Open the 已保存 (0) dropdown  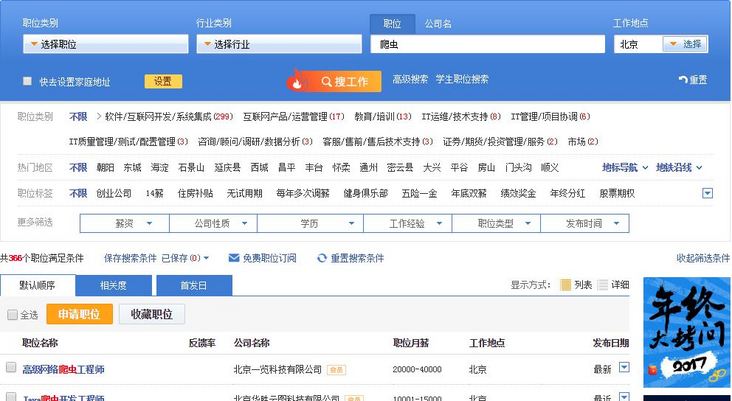pos(185,258)
